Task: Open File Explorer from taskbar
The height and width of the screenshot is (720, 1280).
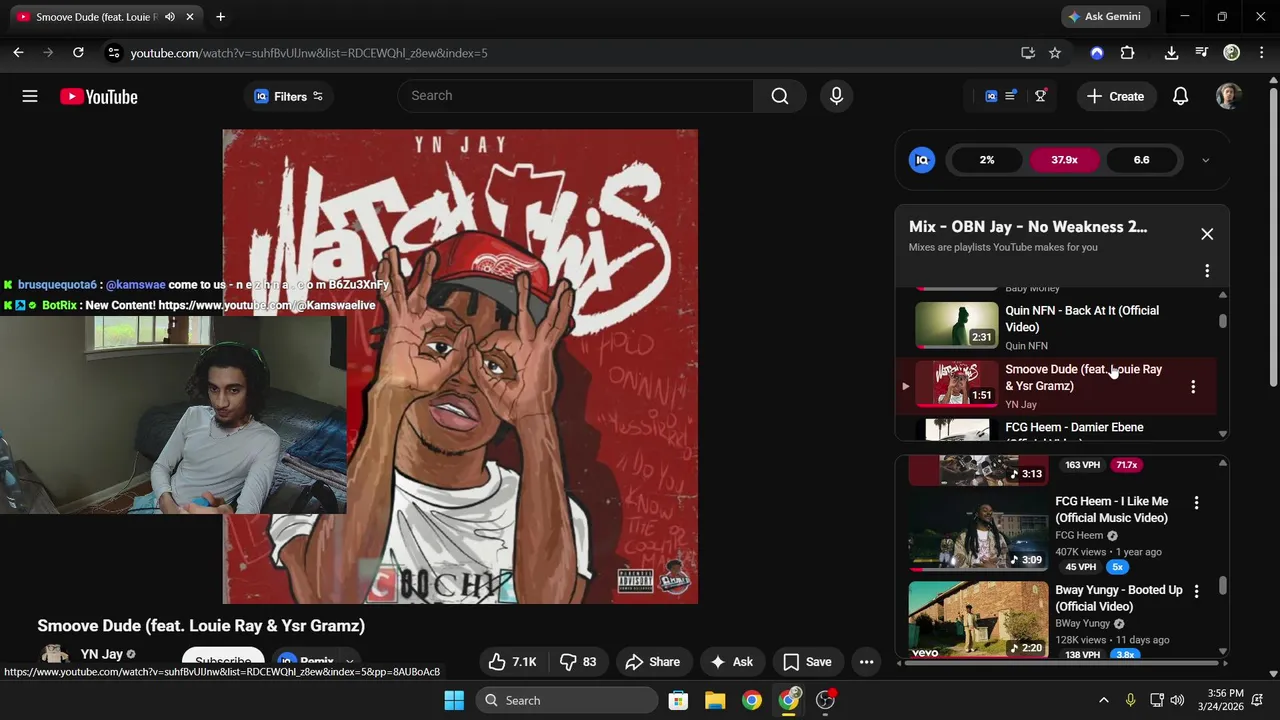Action: (715, 700)
